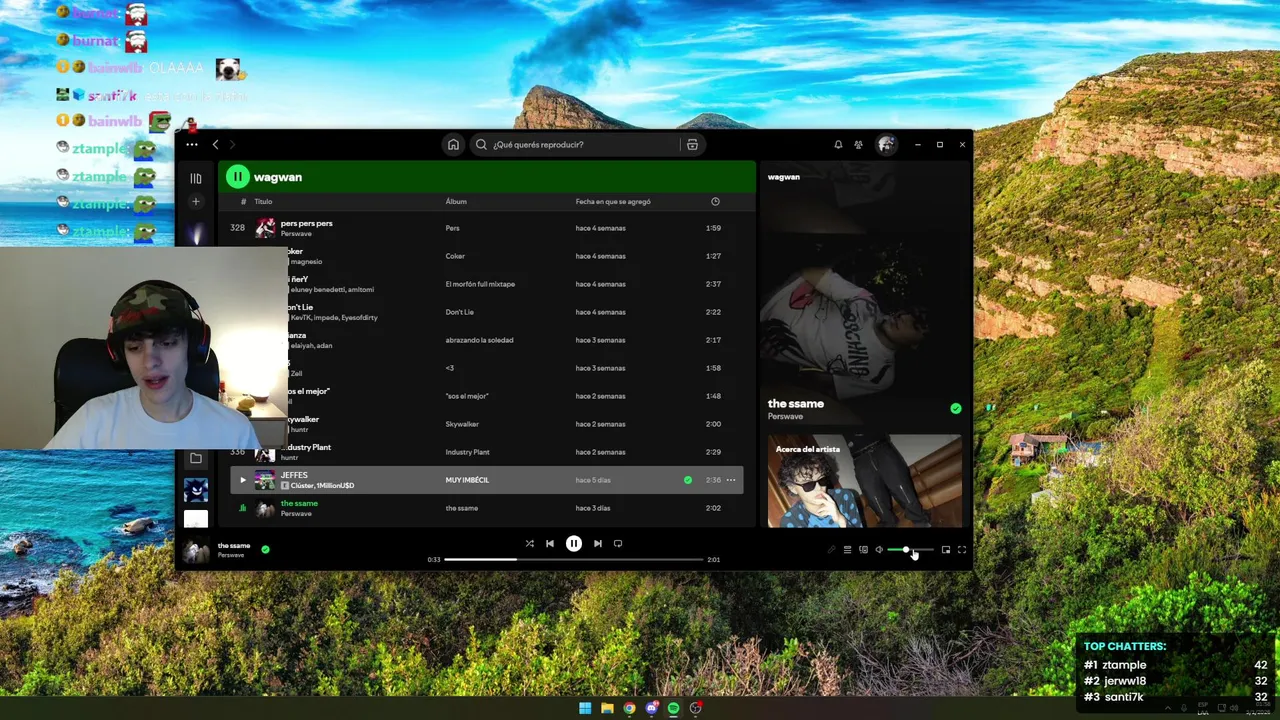Mute with the speaker volume icon
Screen dimensions: 1280x720
click(x=879, y=550)
